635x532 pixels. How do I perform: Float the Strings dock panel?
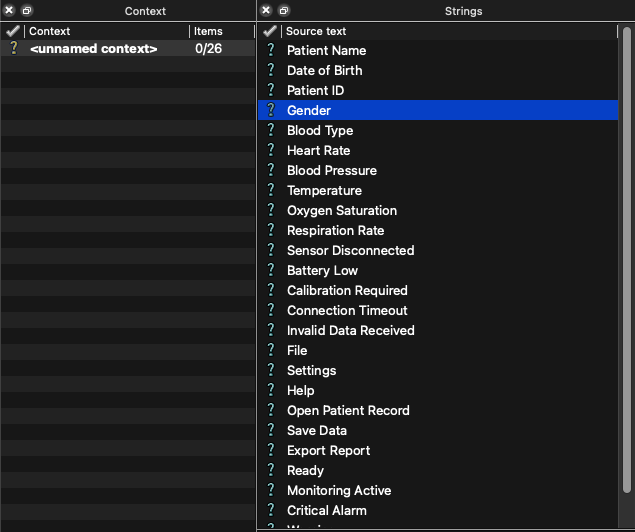pyautogui.click(x=282, y=10)
